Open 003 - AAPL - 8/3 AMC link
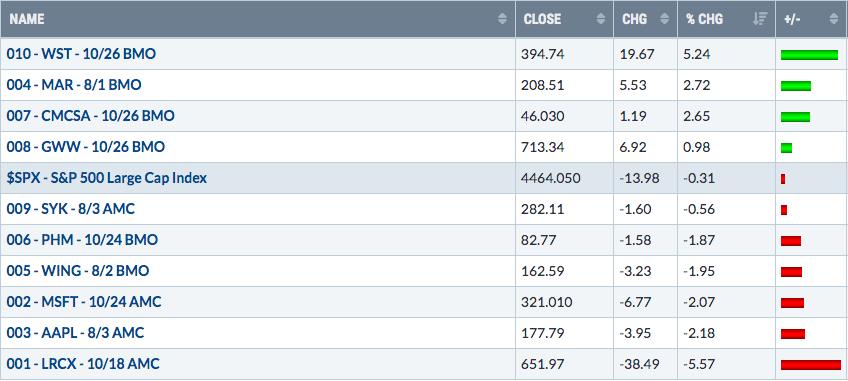Image resolution: width=848 pixels, height=381 pixels. coord(75,332)
